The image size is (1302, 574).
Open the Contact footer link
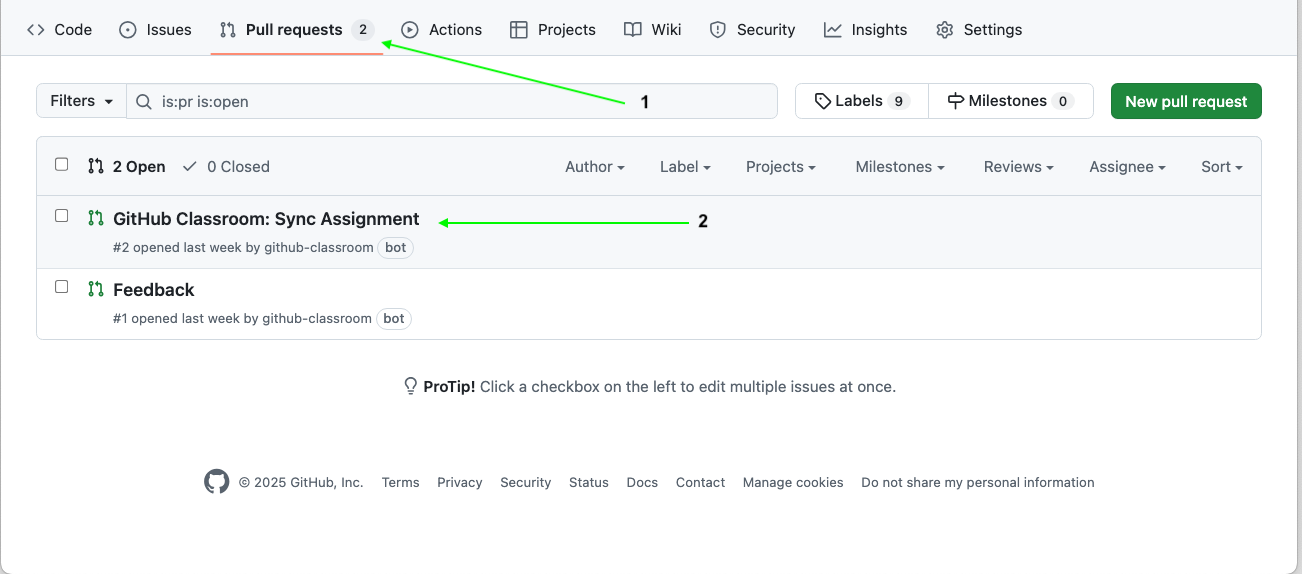700,482
